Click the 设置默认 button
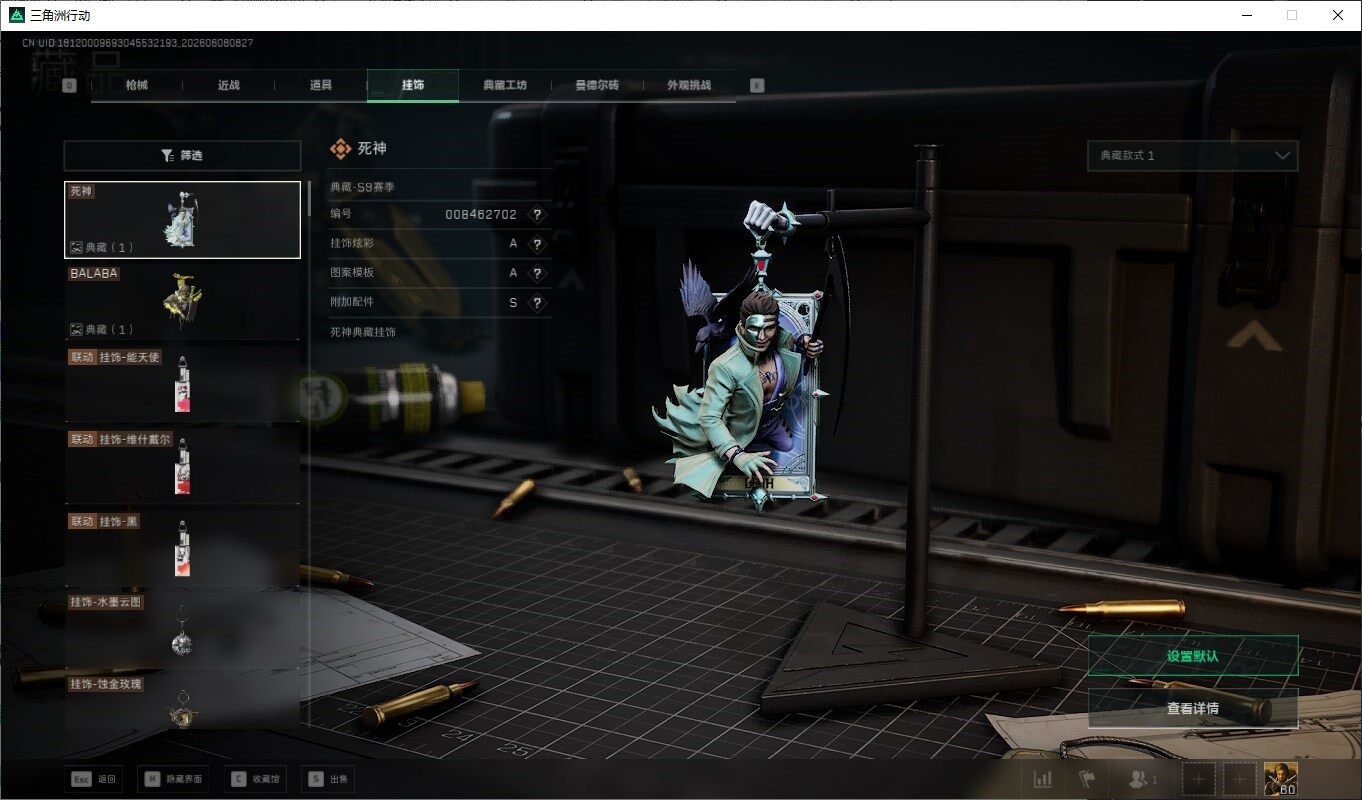The height and width of the screenshot is (800, 1362). pyautogui.click(x=1193, y=656)
